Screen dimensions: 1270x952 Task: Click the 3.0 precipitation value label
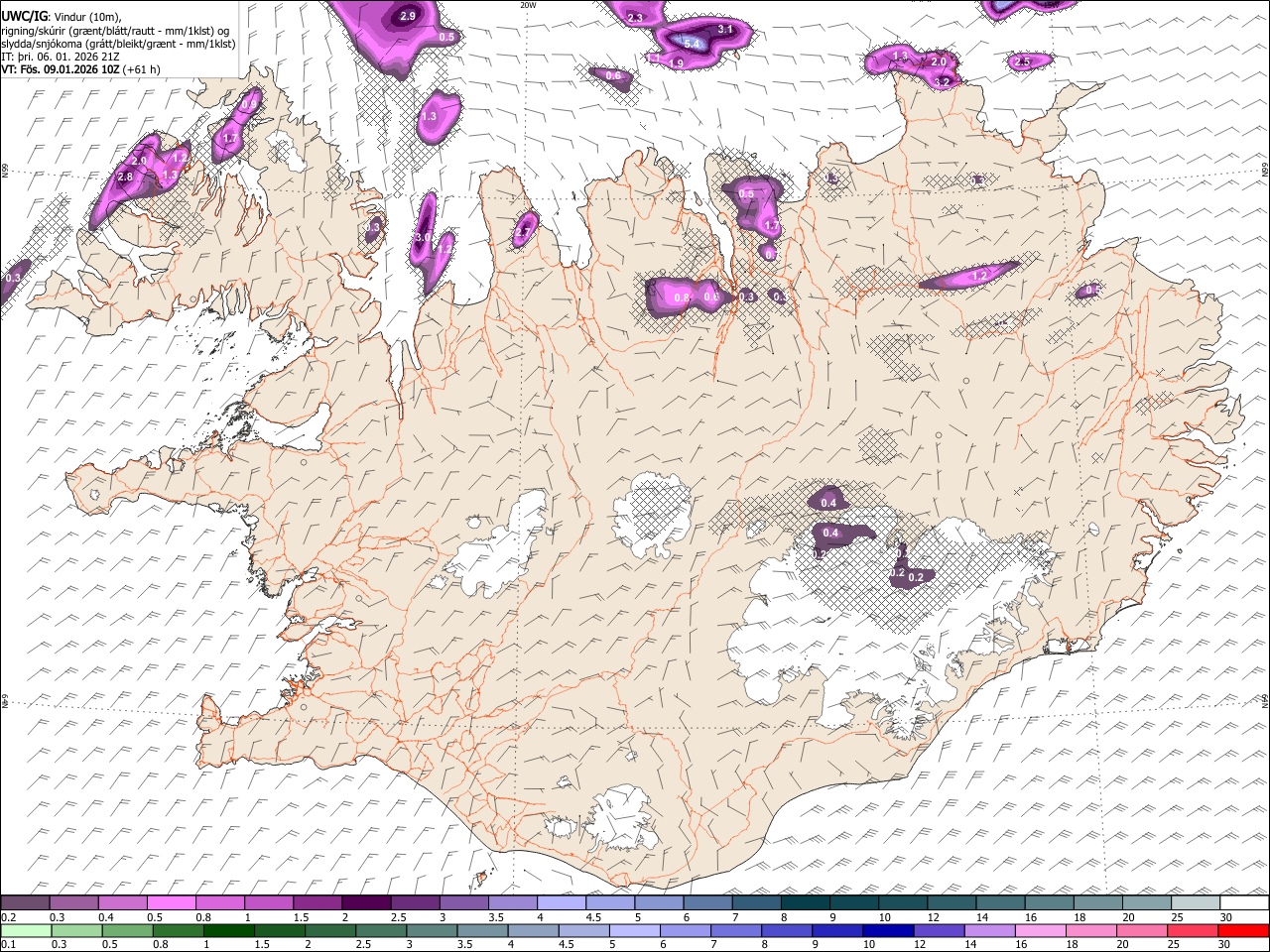(423, 238)
